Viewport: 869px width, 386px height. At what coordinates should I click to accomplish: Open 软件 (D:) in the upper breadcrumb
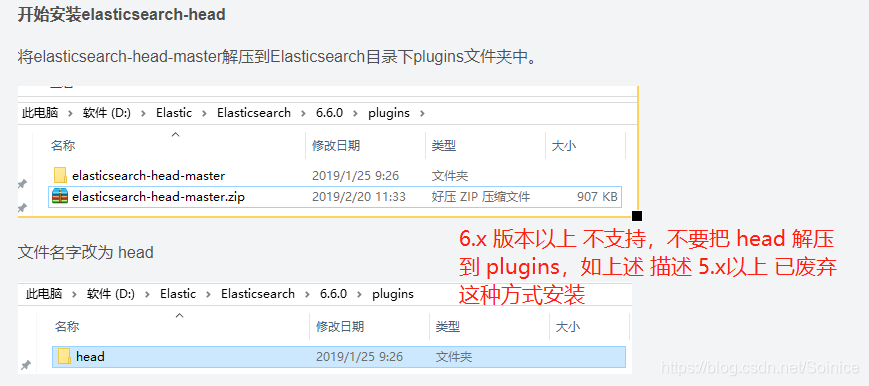[106, 113]
